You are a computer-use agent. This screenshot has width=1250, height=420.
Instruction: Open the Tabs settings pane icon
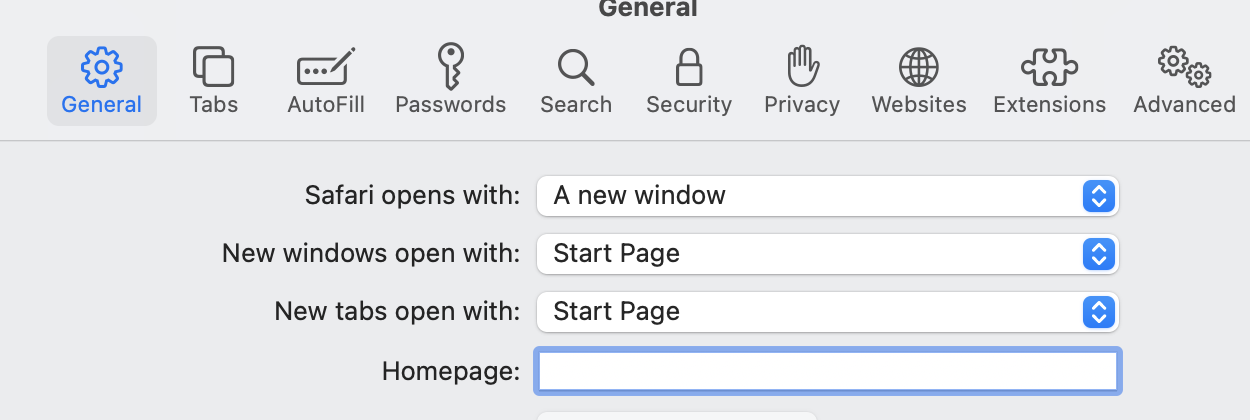point(213,67)
